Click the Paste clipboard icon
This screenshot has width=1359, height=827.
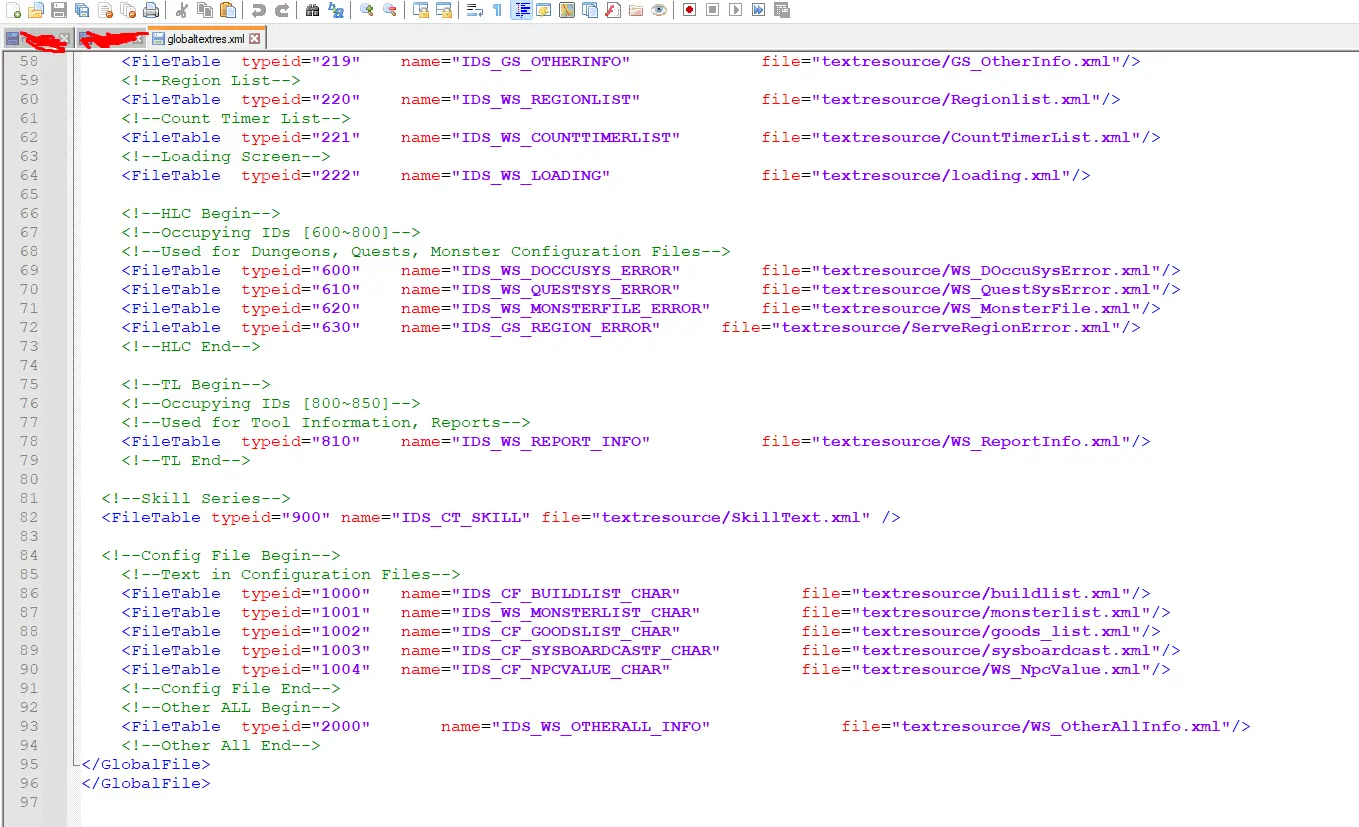[x=227, y=10]
